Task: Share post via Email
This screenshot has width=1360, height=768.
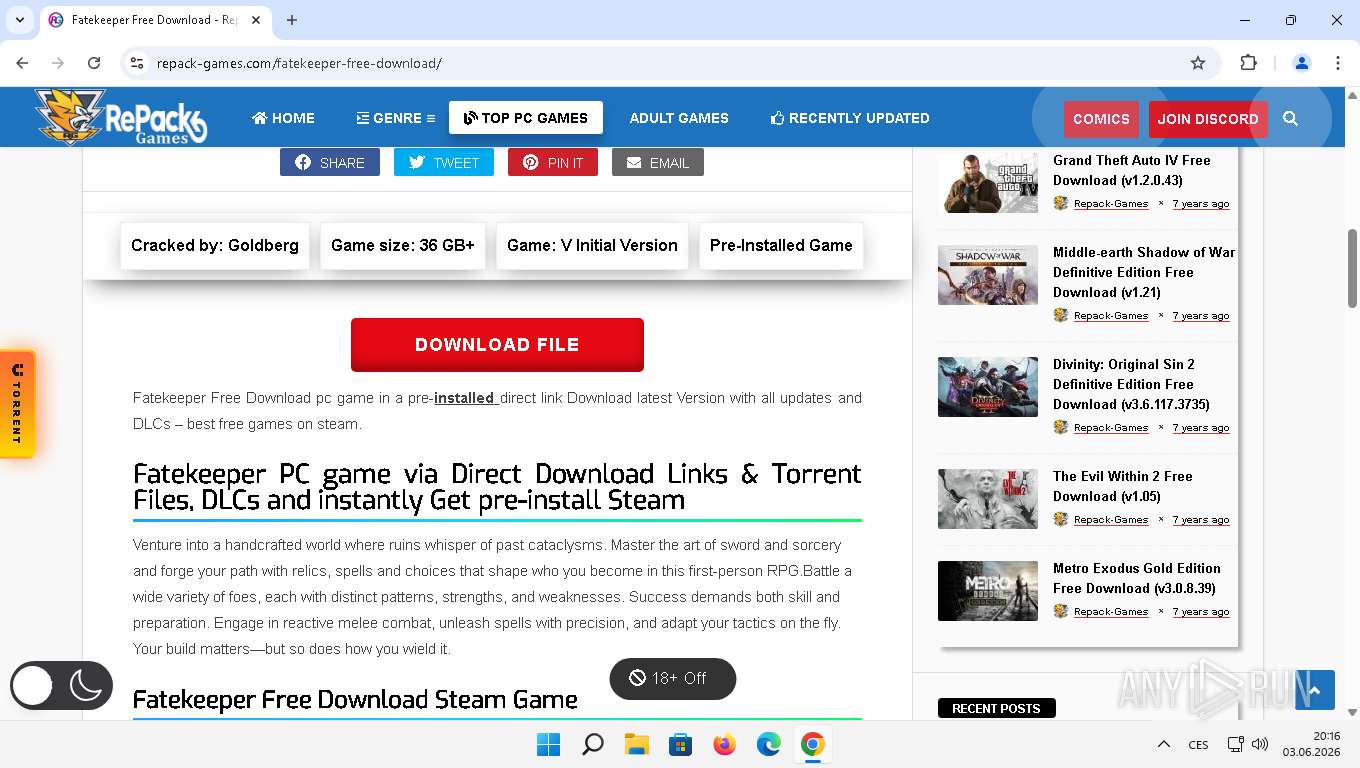Action: 658,163
